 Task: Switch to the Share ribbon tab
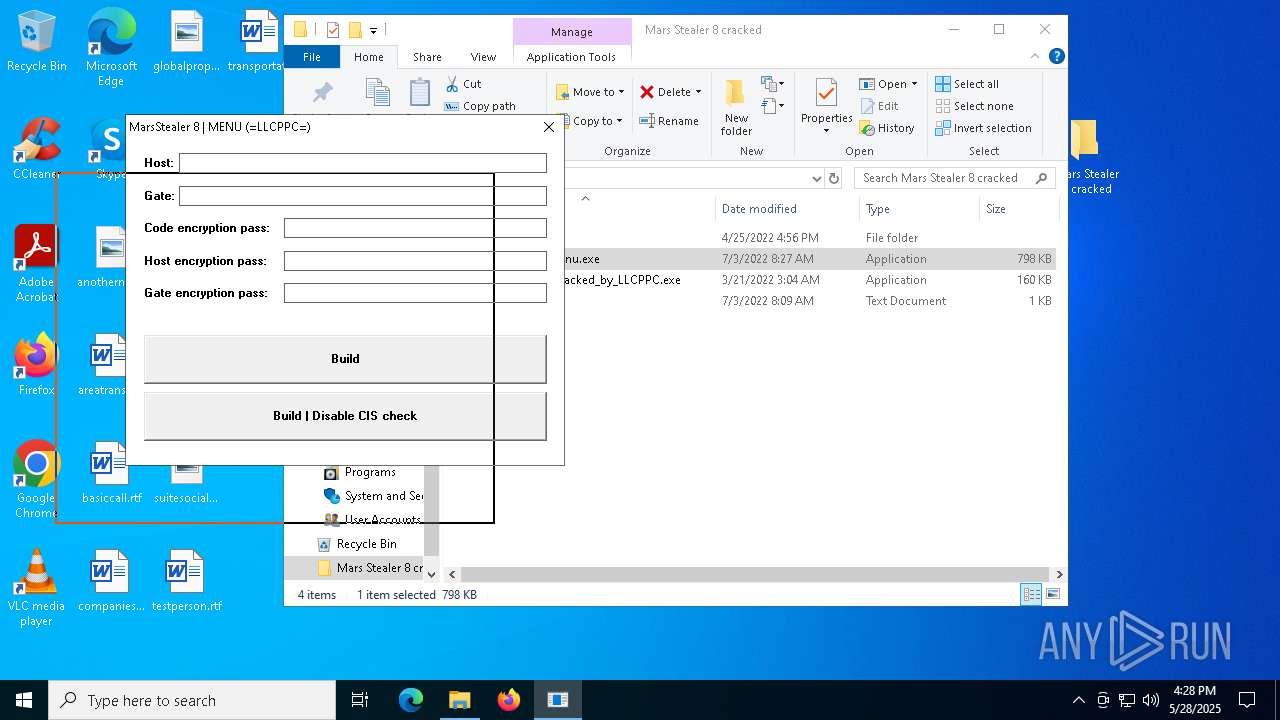point(427,57)
